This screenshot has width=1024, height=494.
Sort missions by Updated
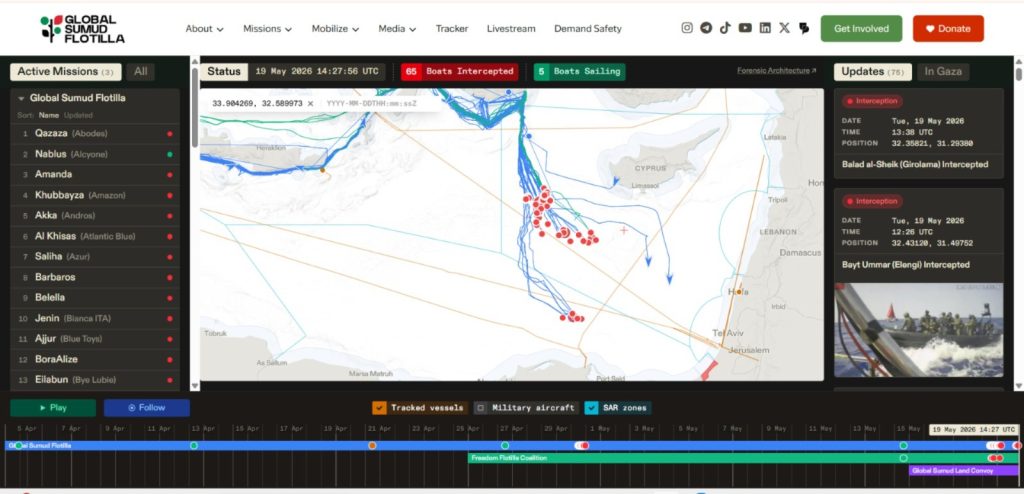coord(78,115)
